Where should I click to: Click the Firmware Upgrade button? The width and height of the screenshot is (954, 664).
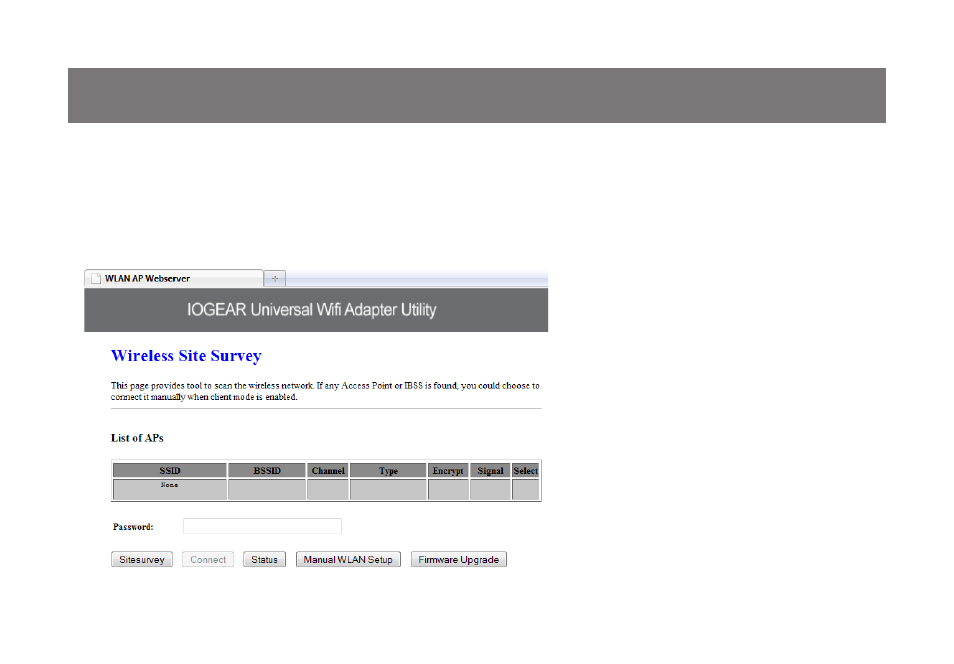coord(459,559)
